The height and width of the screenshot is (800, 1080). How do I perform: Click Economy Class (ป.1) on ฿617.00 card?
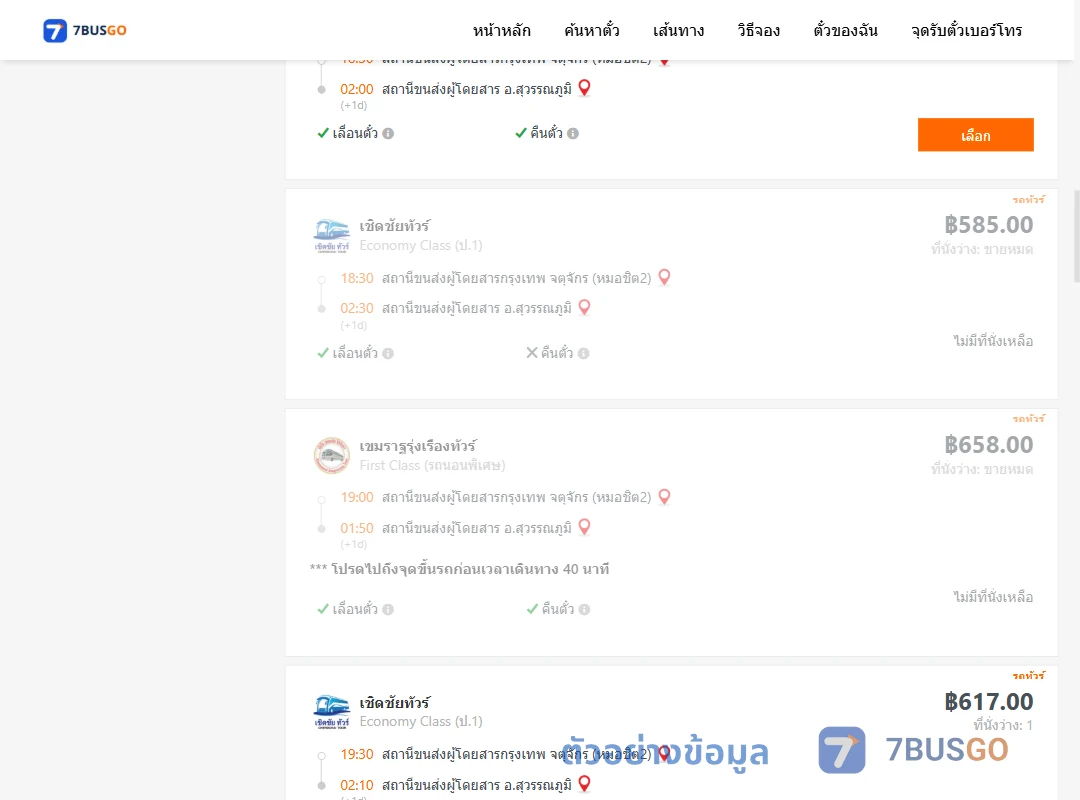coord(421,721)
